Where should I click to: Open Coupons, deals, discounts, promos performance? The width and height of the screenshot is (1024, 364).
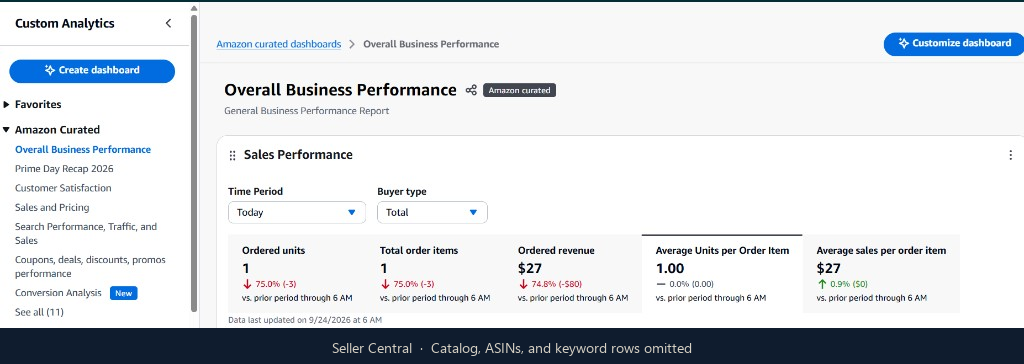[x=90, y=267]
